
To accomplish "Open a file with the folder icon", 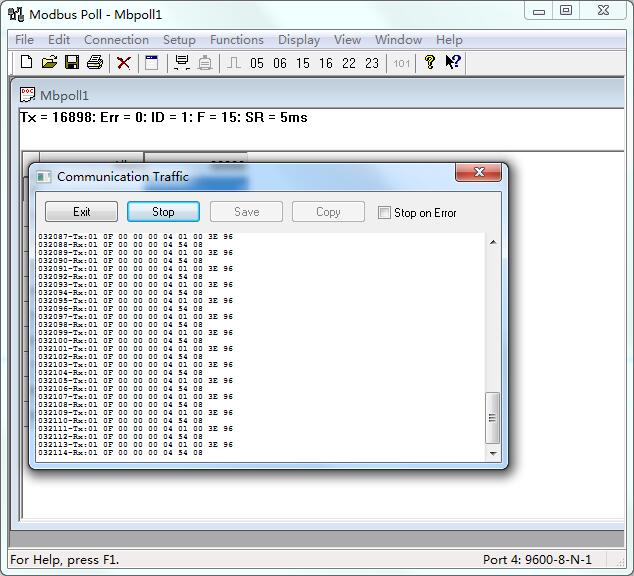I will coord(49,63).
